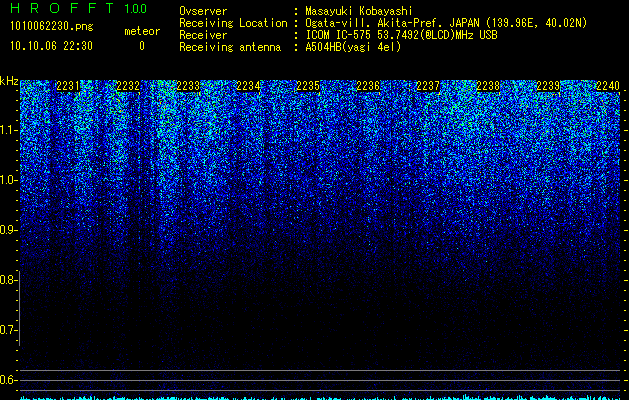This screenshot has width=629, height=400.
Task: Click the 1.0 kHz axis label
Action: tap(8, 180)
